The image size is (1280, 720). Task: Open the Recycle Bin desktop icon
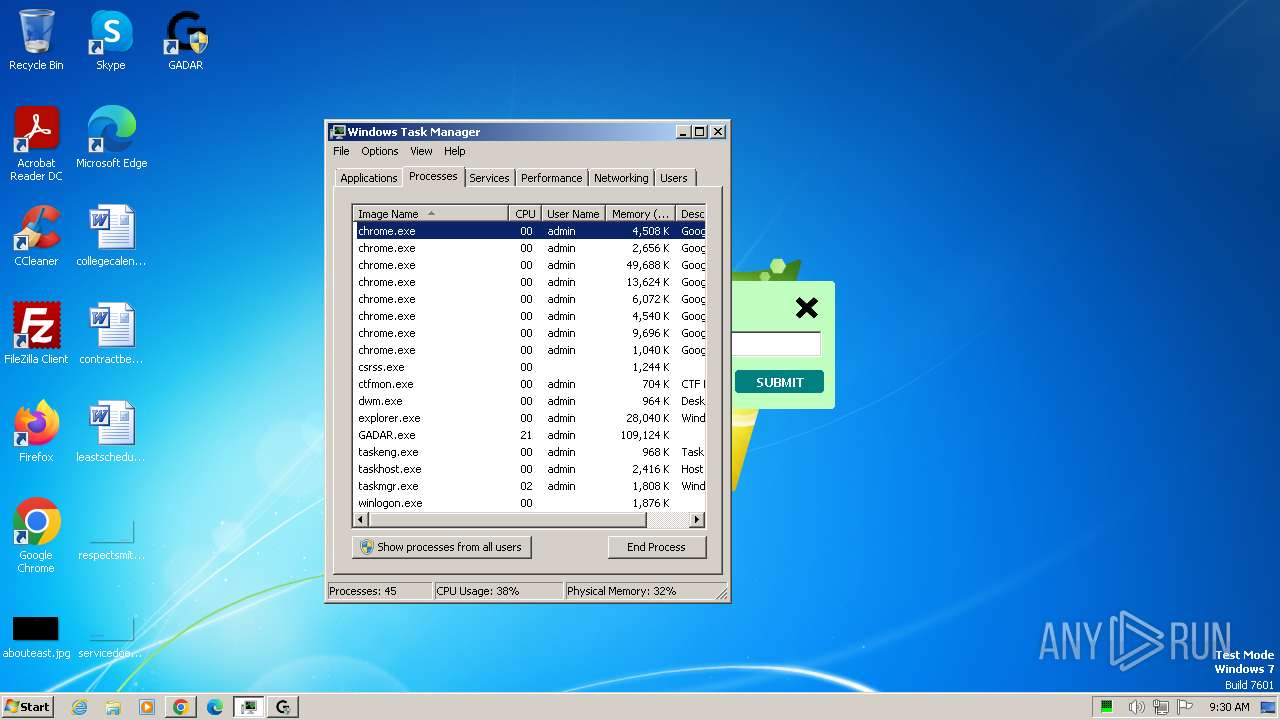[x=36, y=40]
